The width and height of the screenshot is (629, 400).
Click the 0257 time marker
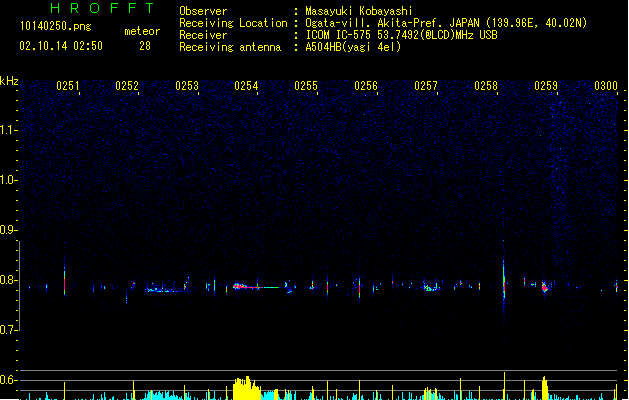pyautogui.click(x=426, y=86)
